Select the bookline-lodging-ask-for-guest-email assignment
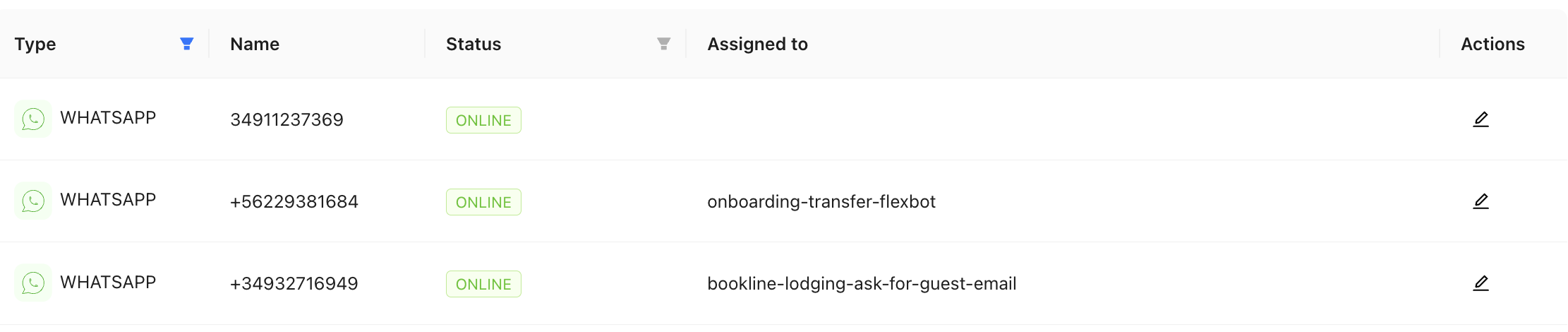The width and height of the screenshot is (1568, 332). 862,284
